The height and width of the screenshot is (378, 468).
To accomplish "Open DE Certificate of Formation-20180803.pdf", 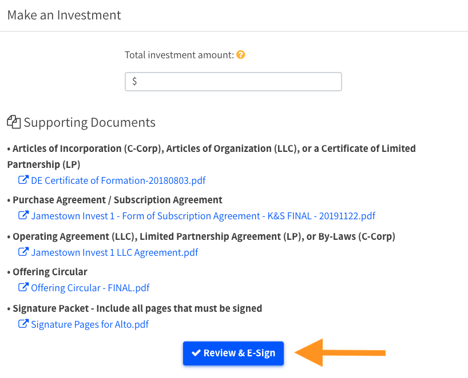I will 118,181.
